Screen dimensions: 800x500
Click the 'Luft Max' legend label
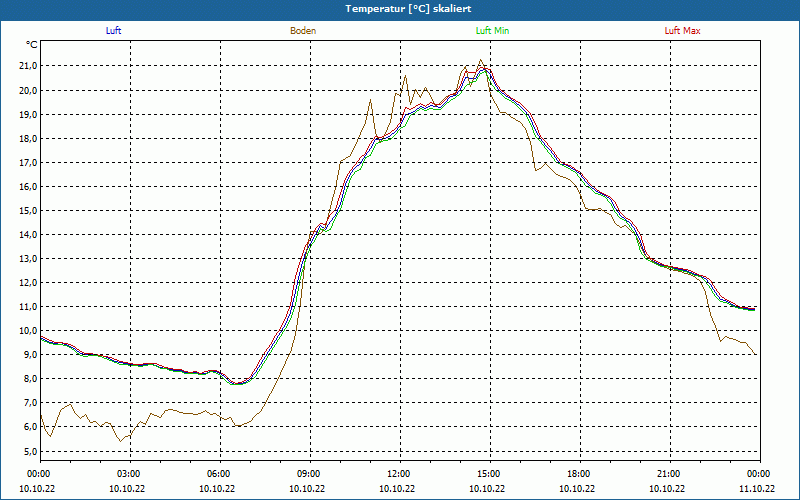(682, 31)
